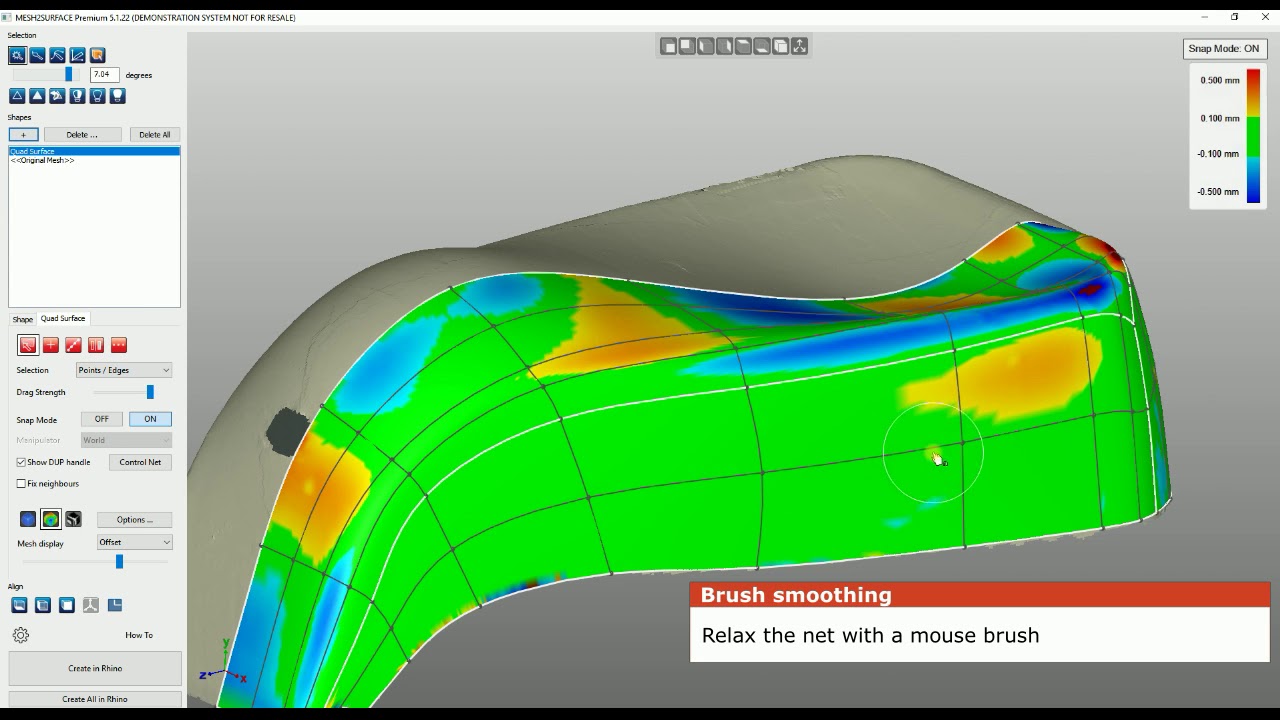Select the third Selection tool icon
The image size is (1280, 720).
tap(57, 55)
